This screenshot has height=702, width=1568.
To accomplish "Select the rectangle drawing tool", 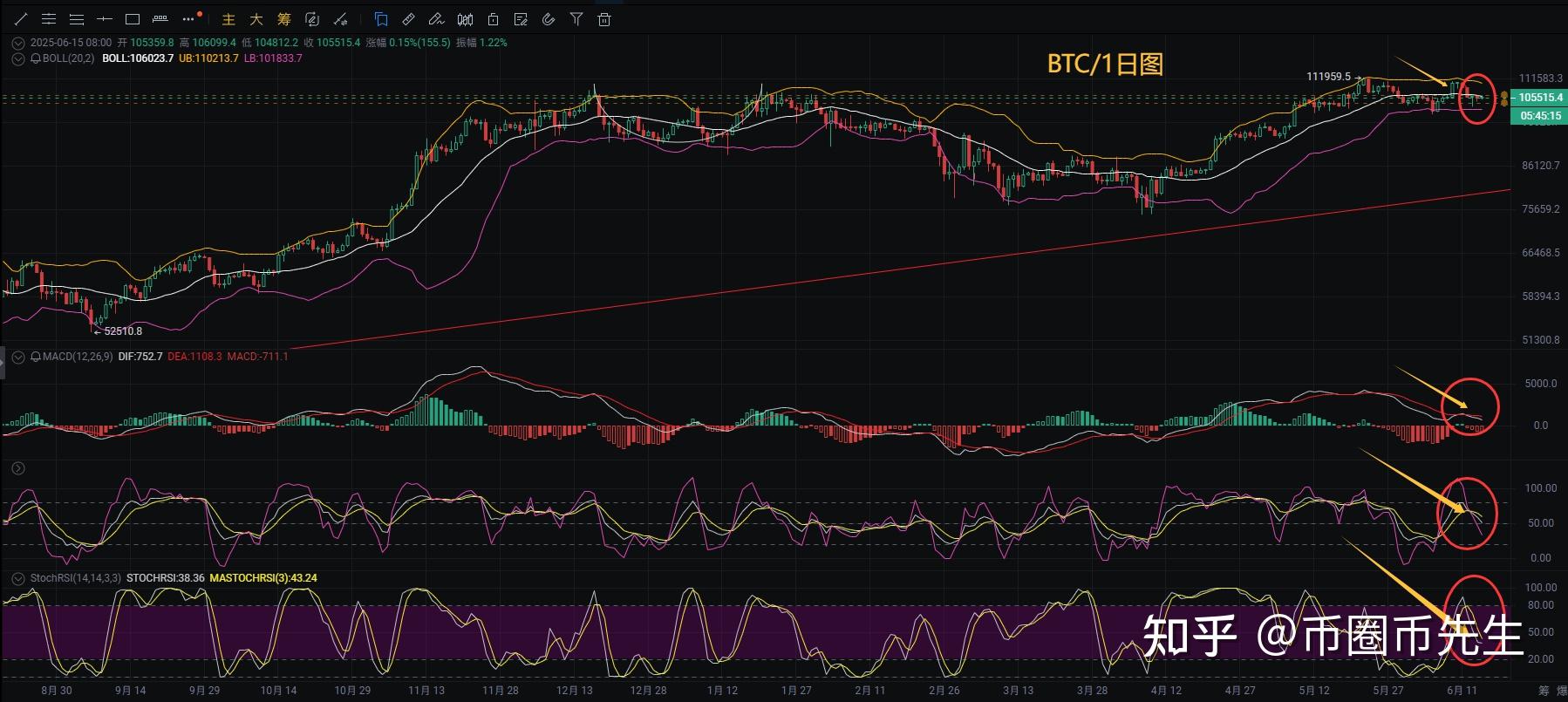I will [133, 18].
